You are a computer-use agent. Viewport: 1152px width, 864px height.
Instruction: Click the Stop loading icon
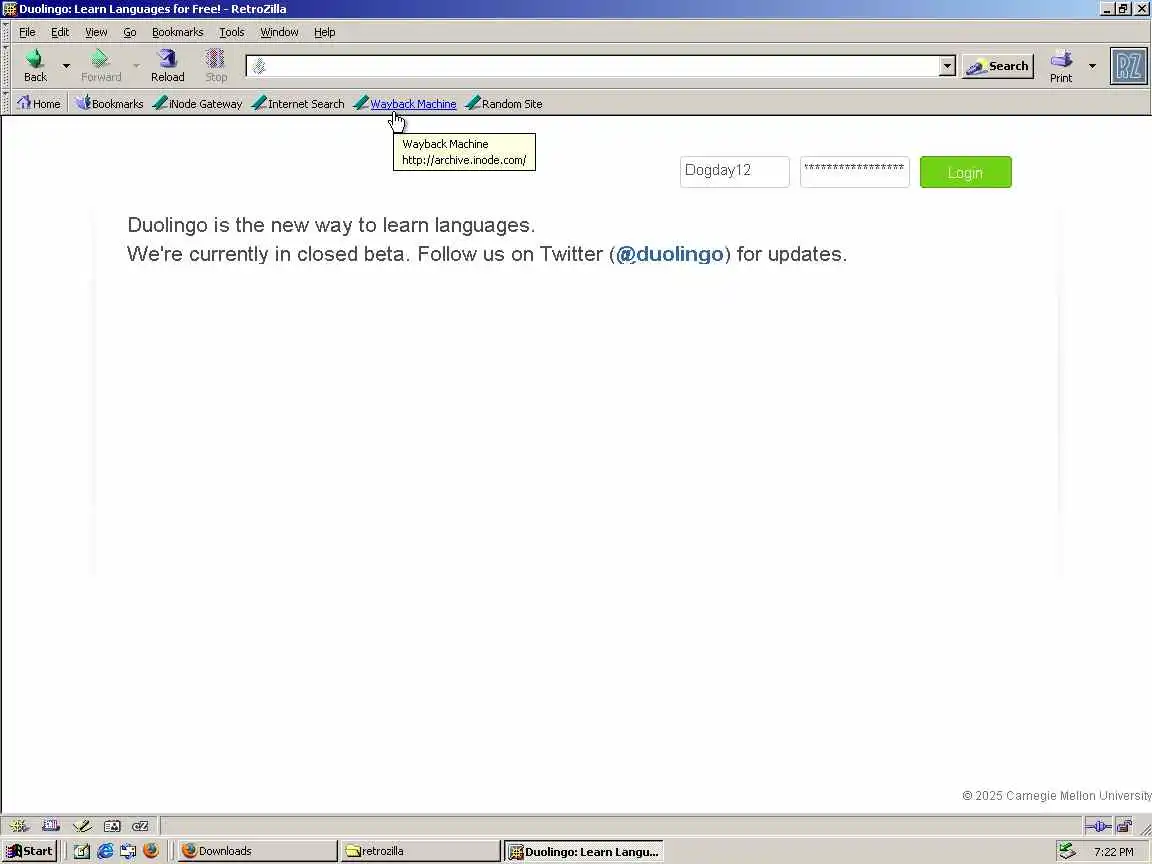(x=216, y=65)
